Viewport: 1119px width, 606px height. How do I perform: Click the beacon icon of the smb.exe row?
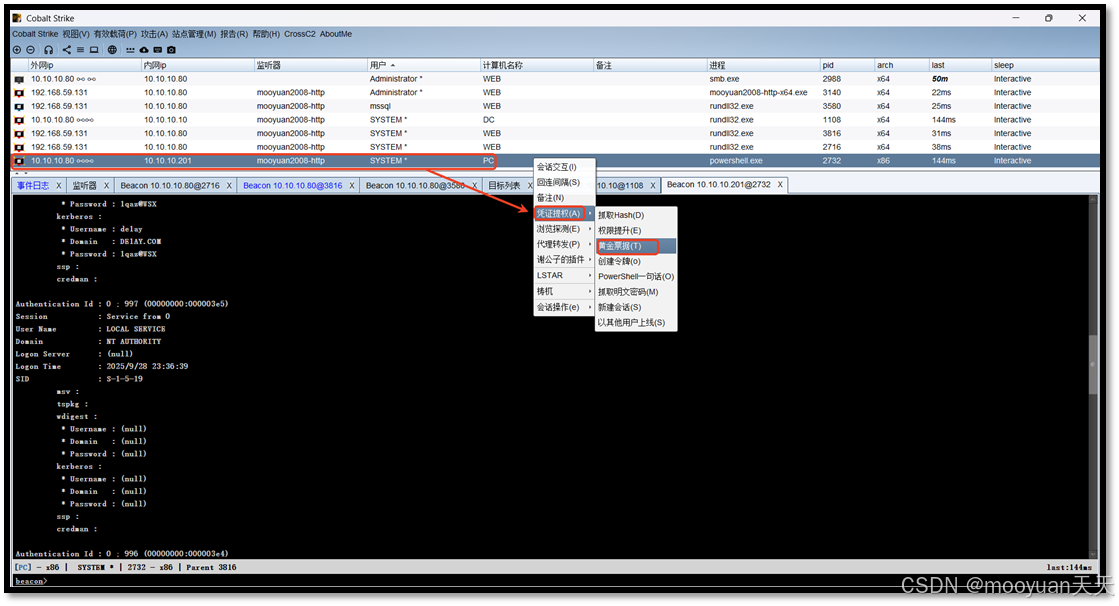19,79
